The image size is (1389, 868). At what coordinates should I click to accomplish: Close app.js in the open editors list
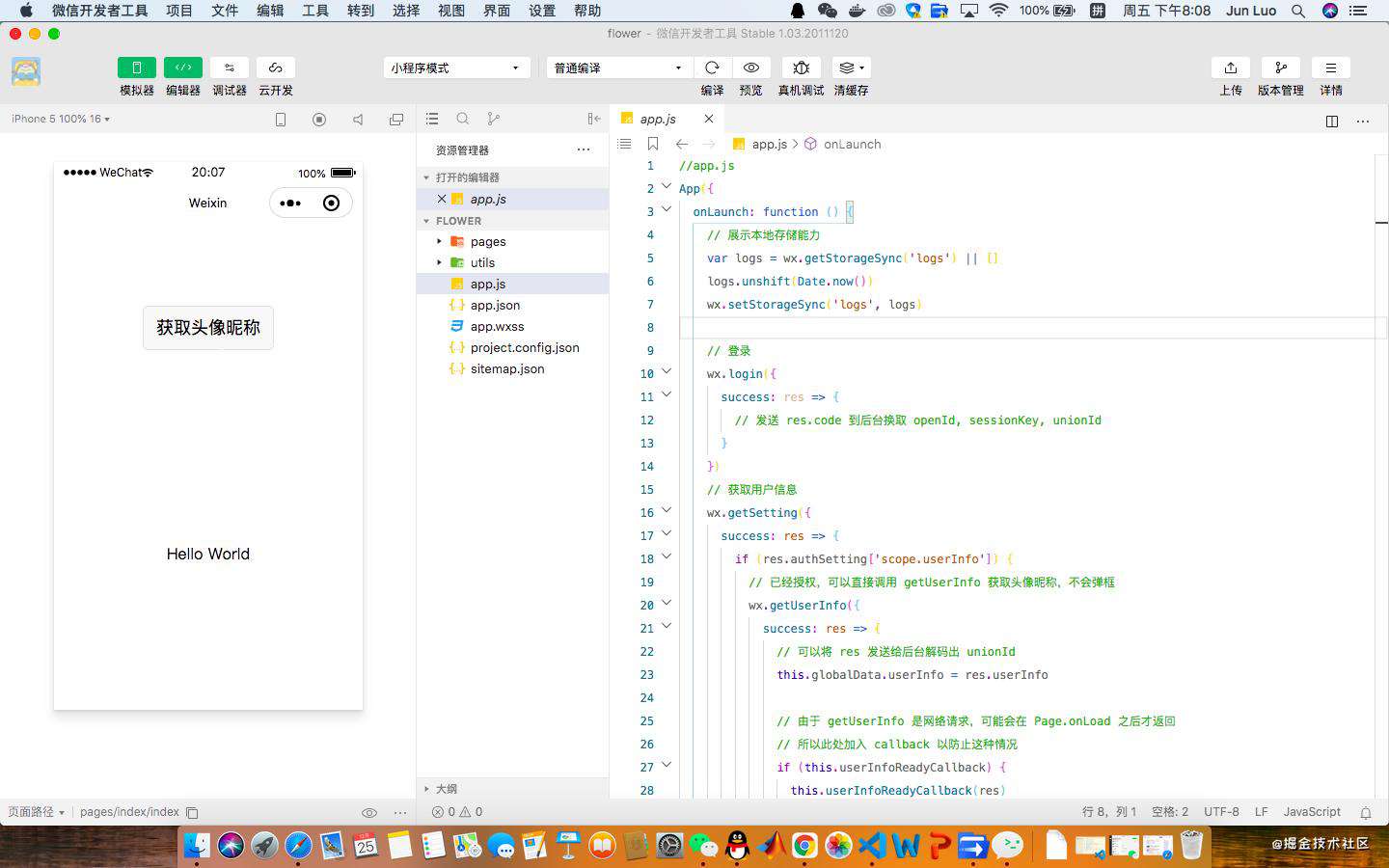pos(442,199)
